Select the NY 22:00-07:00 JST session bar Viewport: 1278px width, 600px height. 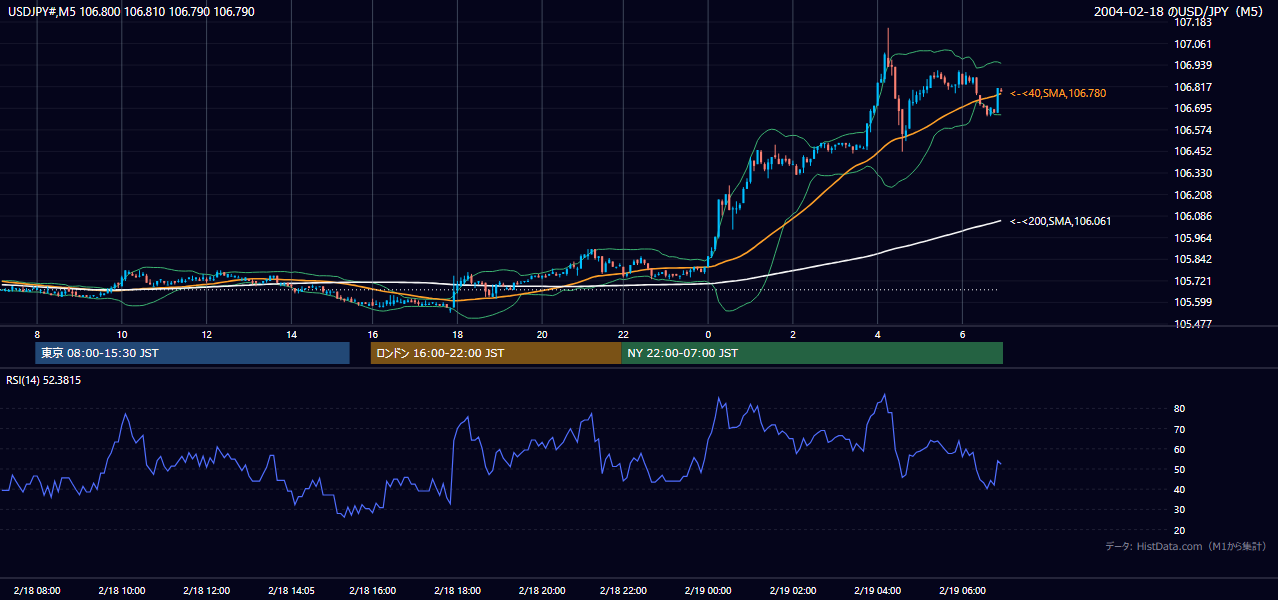tap(812, 353)
